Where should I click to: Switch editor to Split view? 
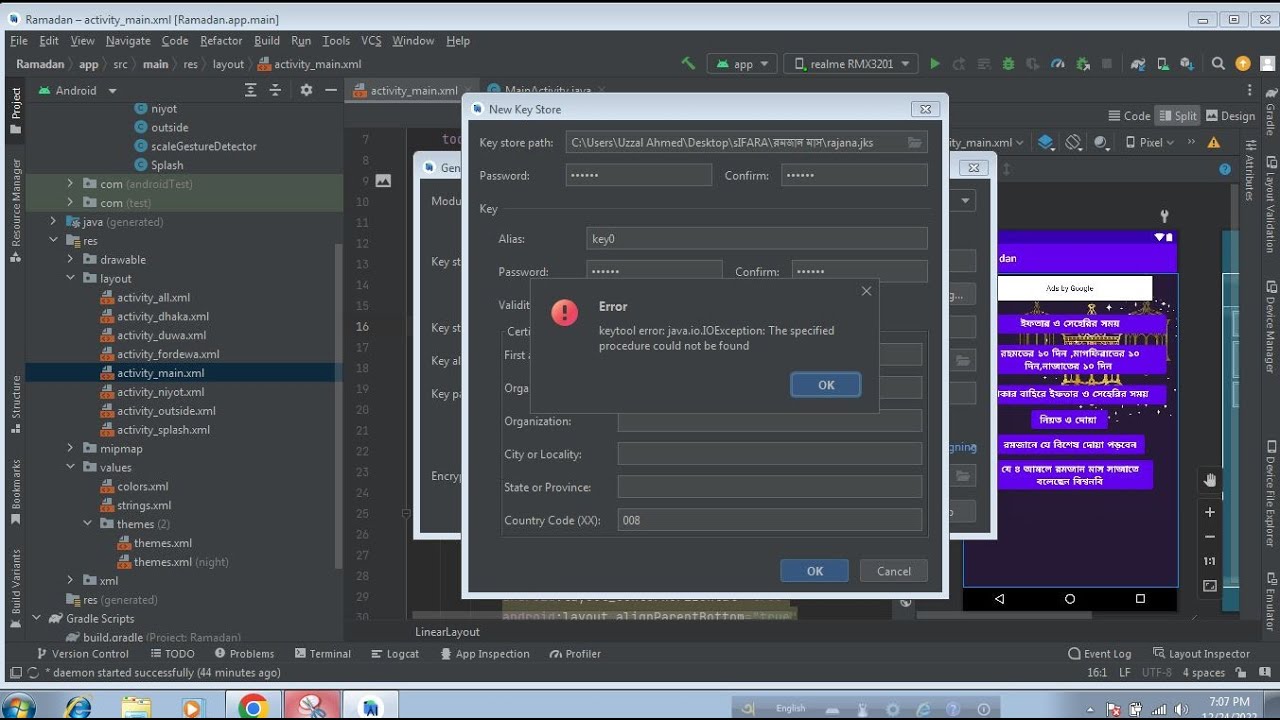1178,116
